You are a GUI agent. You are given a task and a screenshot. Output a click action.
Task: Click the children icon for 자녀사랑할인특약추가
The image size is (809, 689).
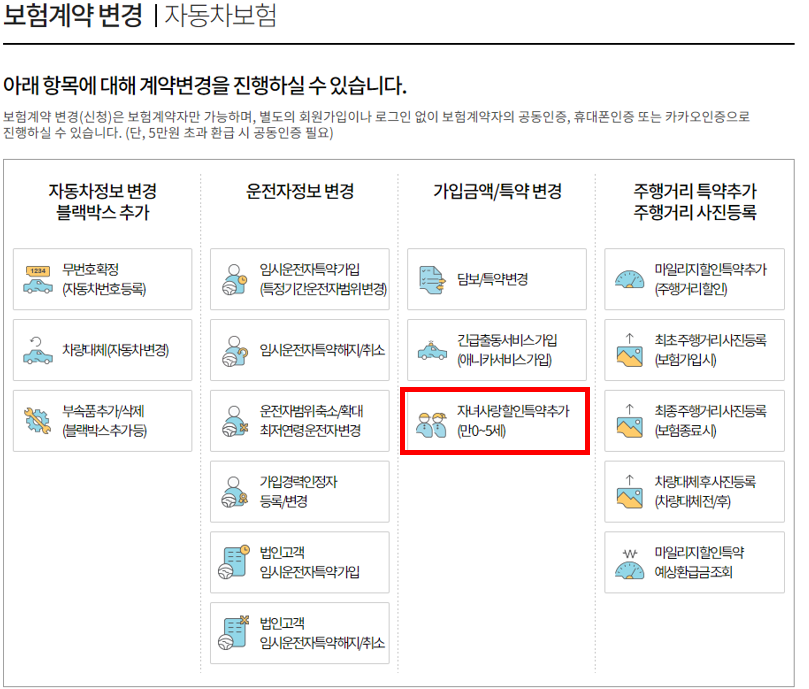click(431, 425)
